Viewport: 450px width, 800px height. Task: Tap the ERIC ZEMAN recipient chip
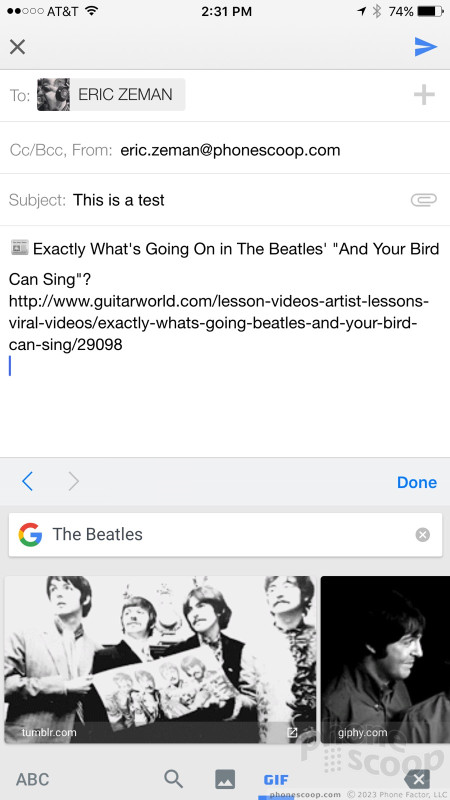click(111, 94)
